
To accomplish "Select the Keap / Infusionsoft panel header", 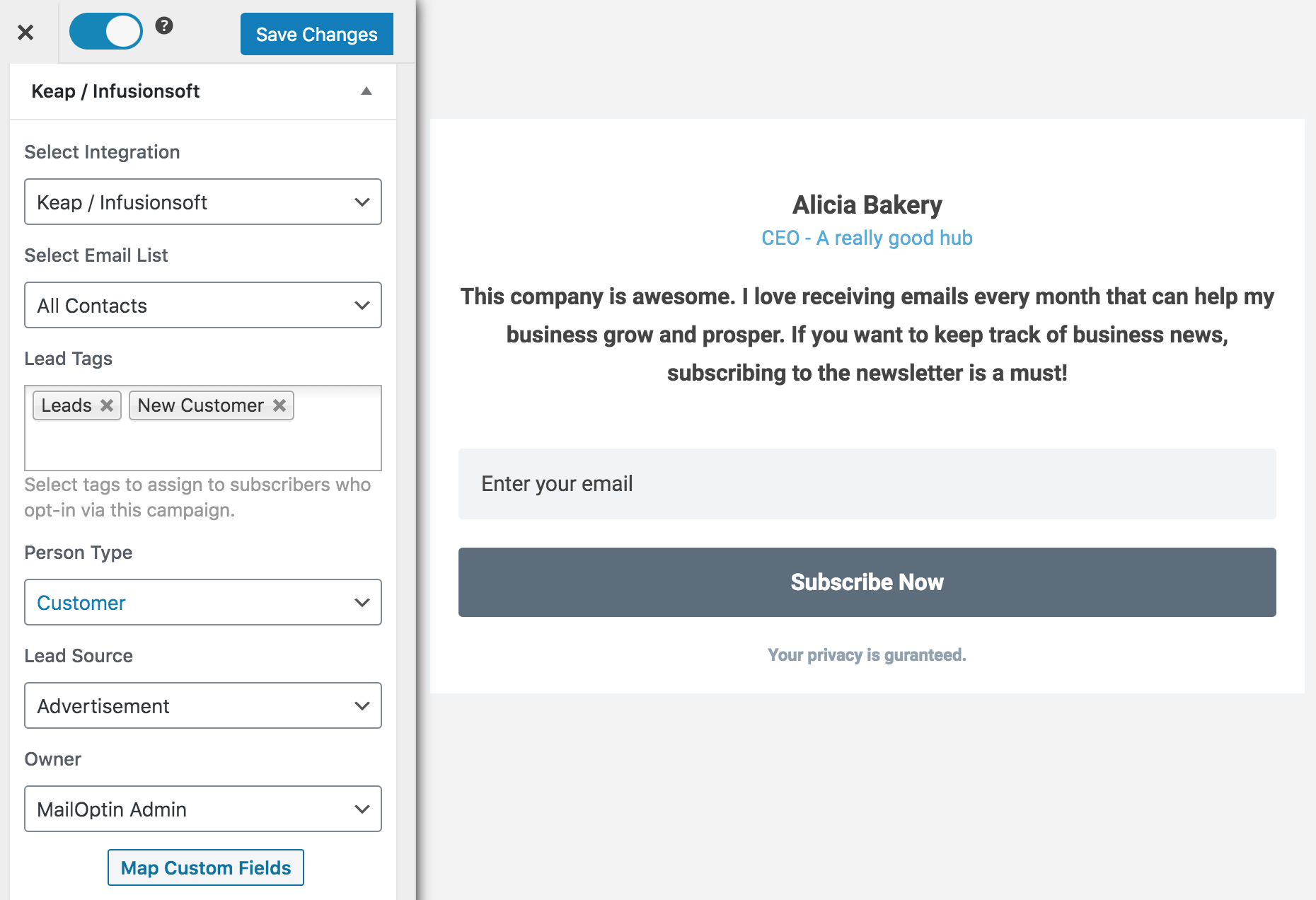I will 115,91.
